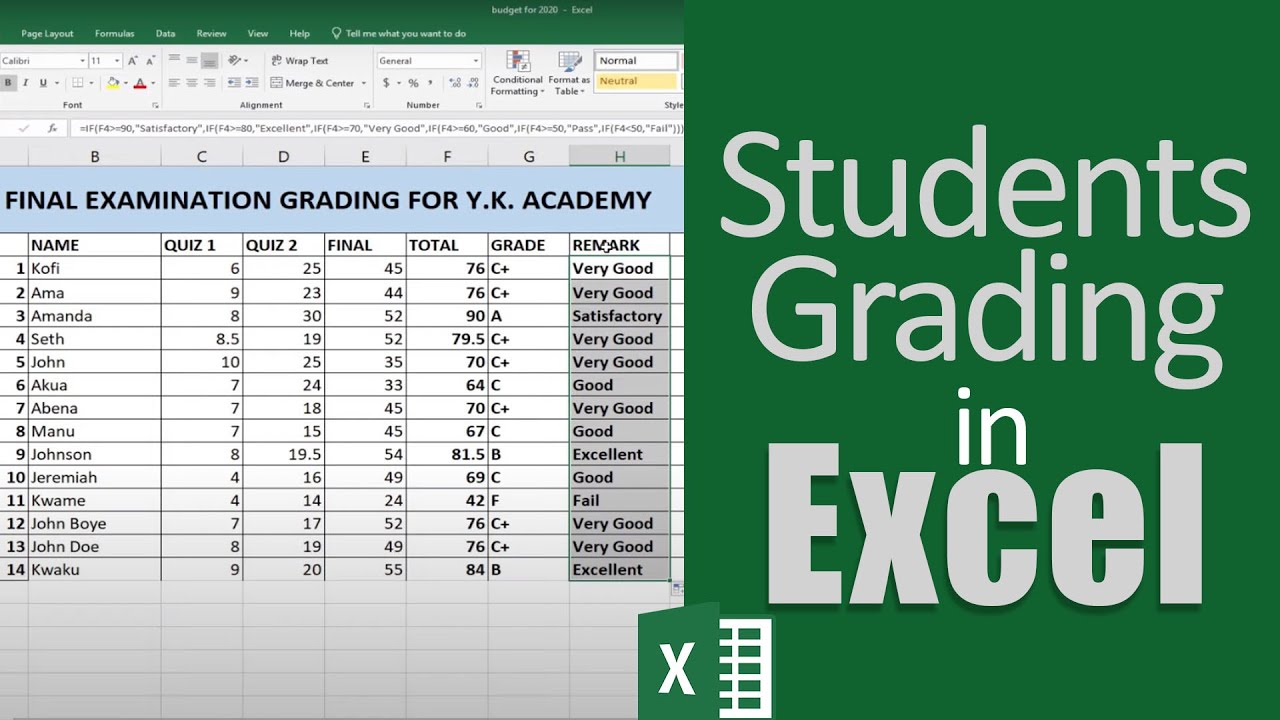This screenshot has width=1280, height=720.
Task: Click total cell showing 81.5
Action: pyautogui.click(x=447, y=454)
